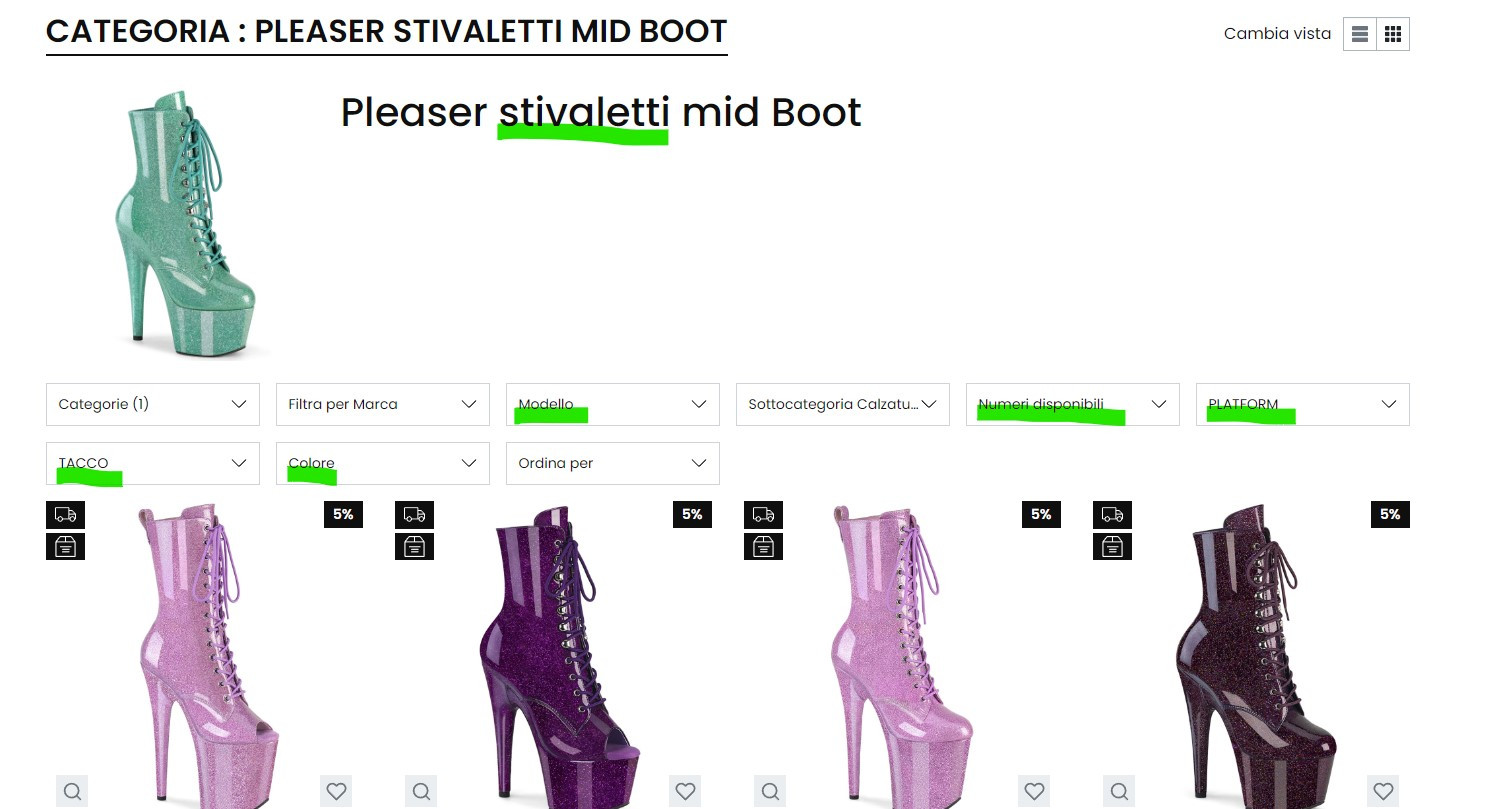Add purple boot to wishlist heart

tap(685, 791)
